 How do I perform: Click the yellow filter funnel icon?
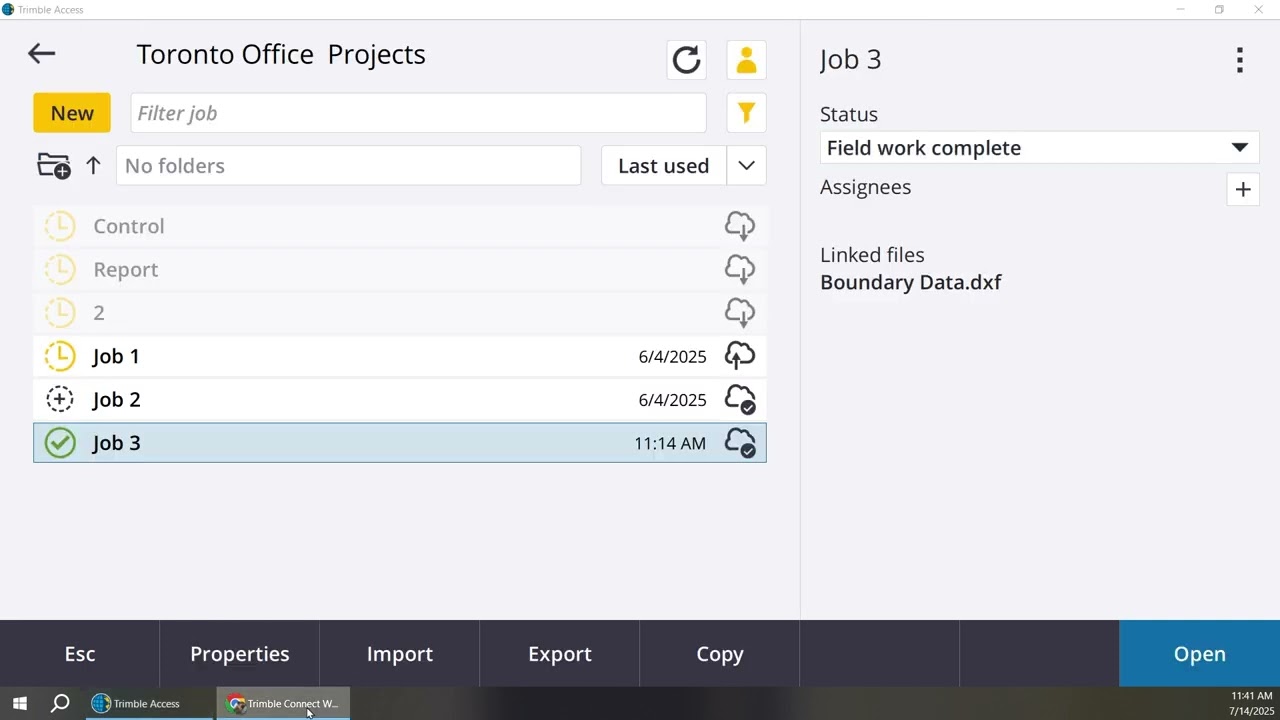[746, 113]
